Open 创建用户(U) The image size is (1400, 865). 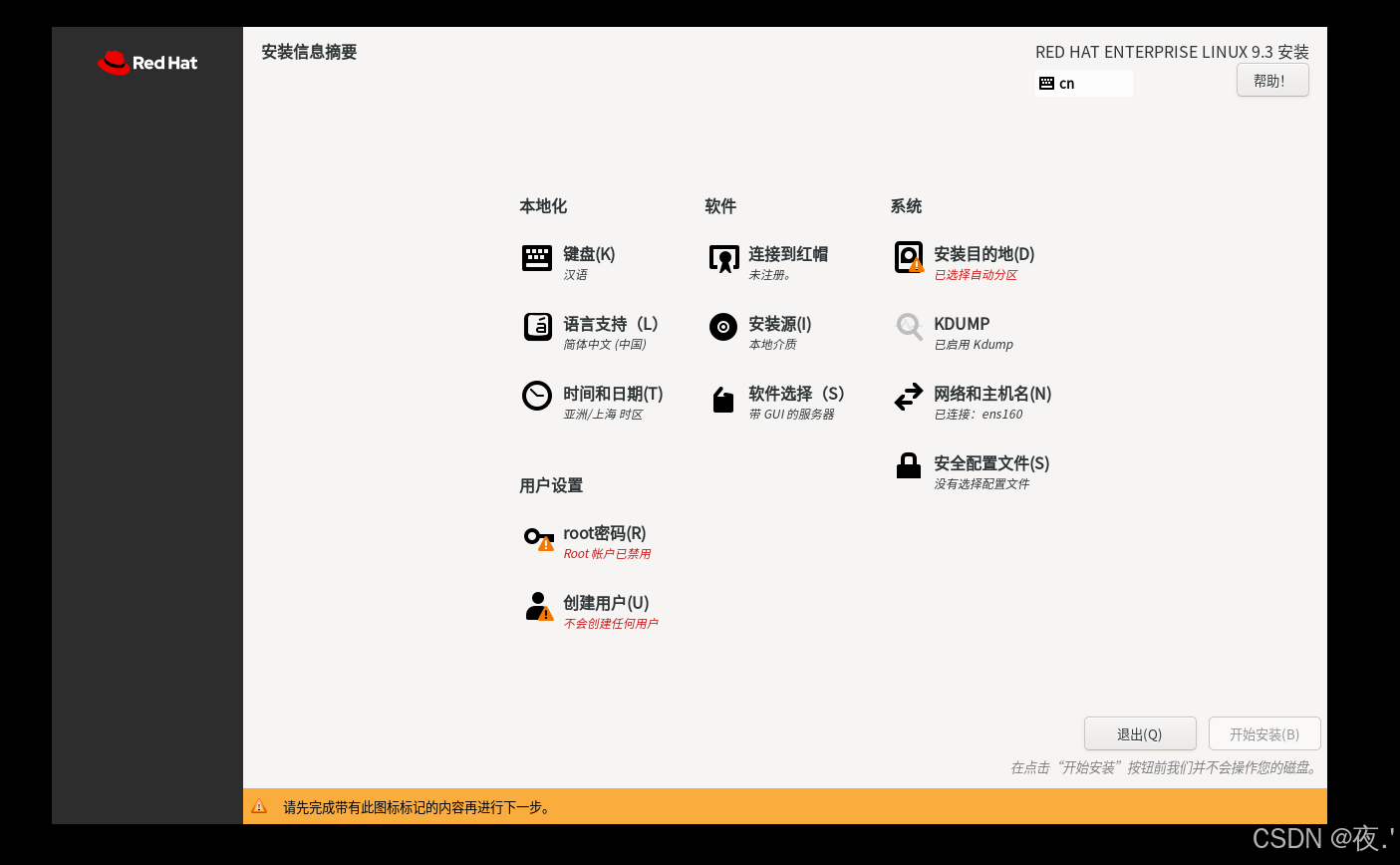[606, 603]
